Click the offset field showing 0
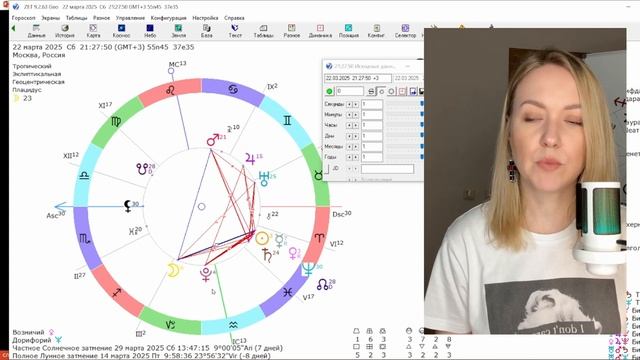 350,91
